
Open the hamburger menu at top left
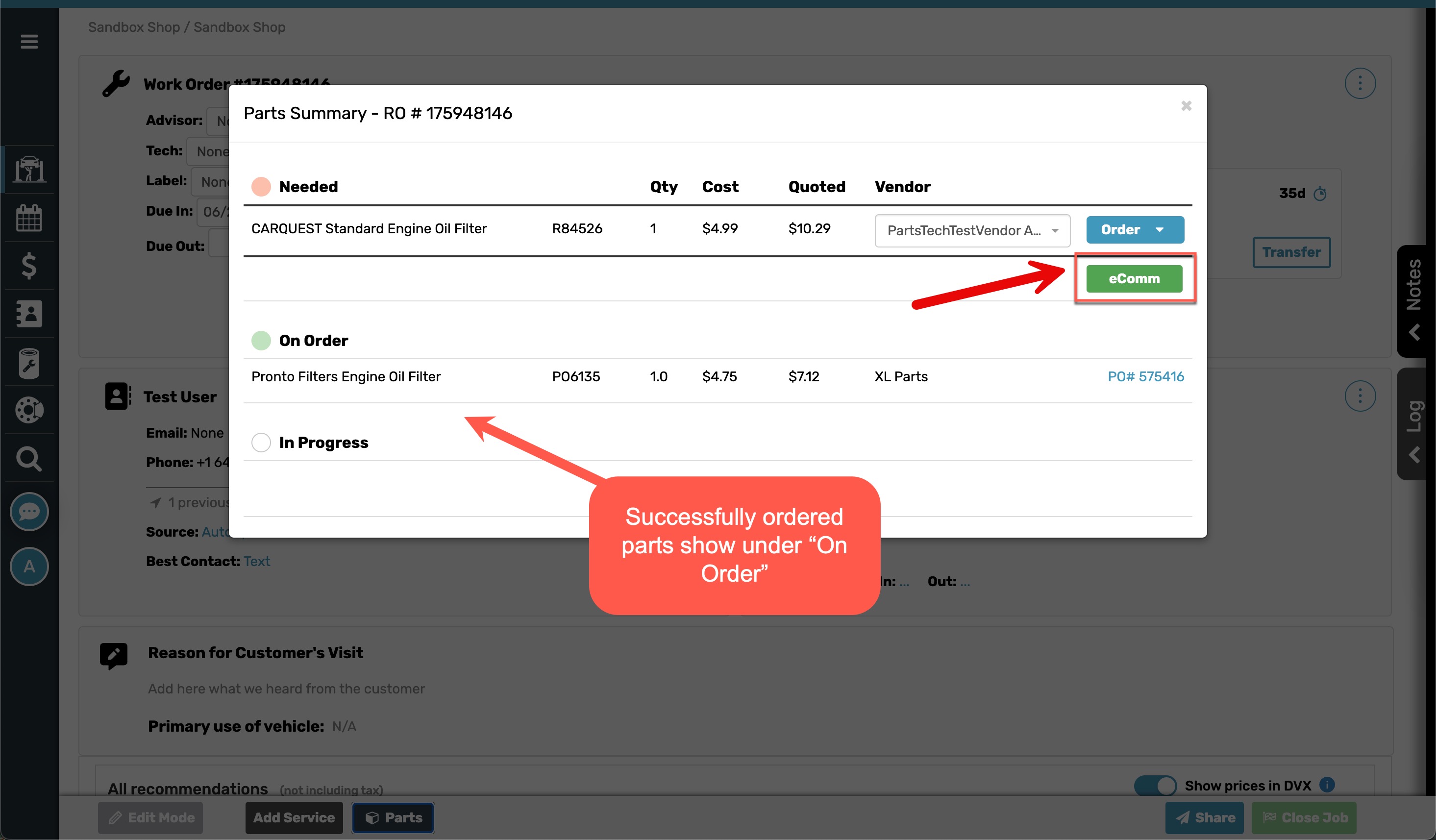tap(29, 41)
